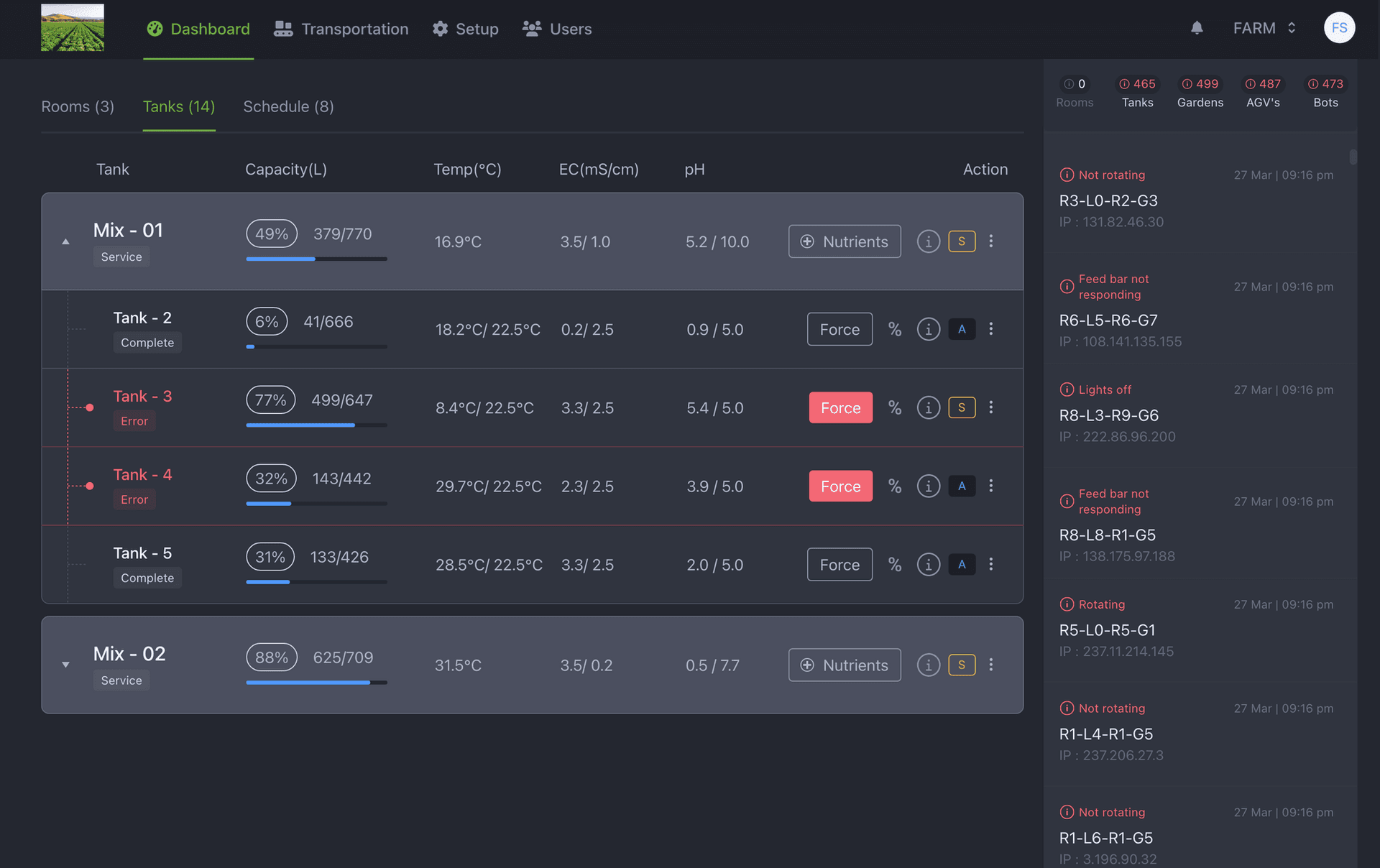Screen dimensions: 1380x868
Task: Click FS user avatar
Action: [x=1339, y=28]
